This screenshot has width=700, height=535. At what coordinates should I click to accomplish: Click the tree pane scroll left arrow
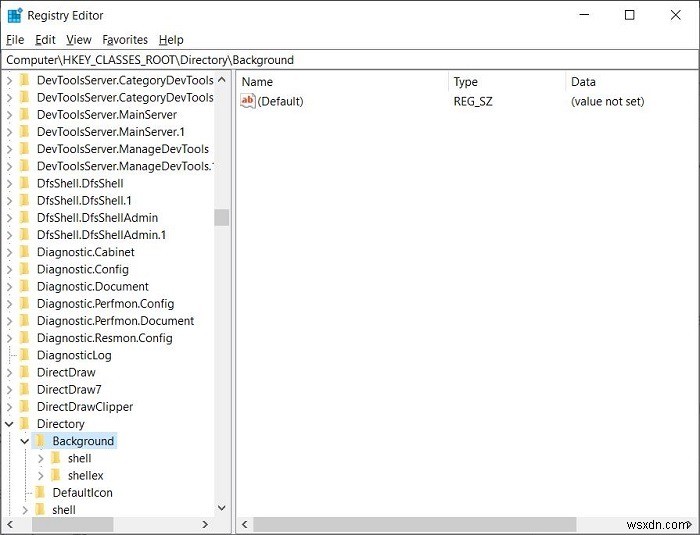coord(10,524)
